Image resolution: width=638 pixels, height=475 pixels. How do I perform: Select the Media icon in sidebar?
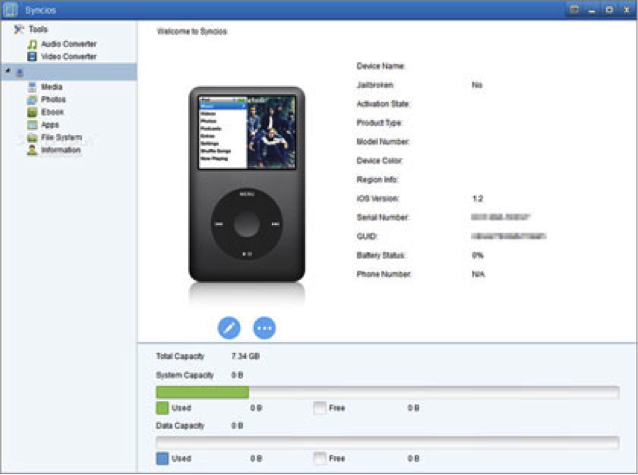coord(32,87)
